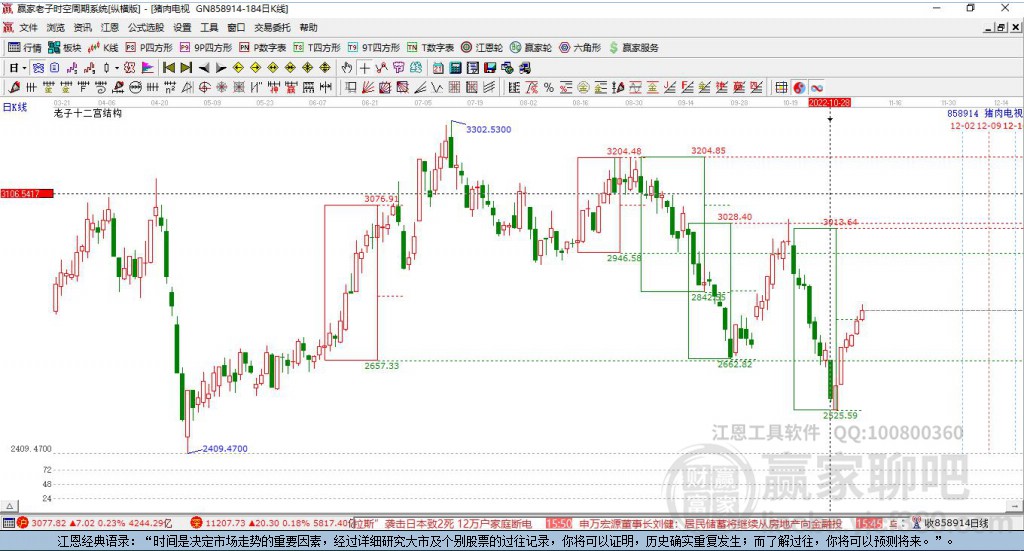Jump to first bar with green skip-back icon

click(168, 68)
